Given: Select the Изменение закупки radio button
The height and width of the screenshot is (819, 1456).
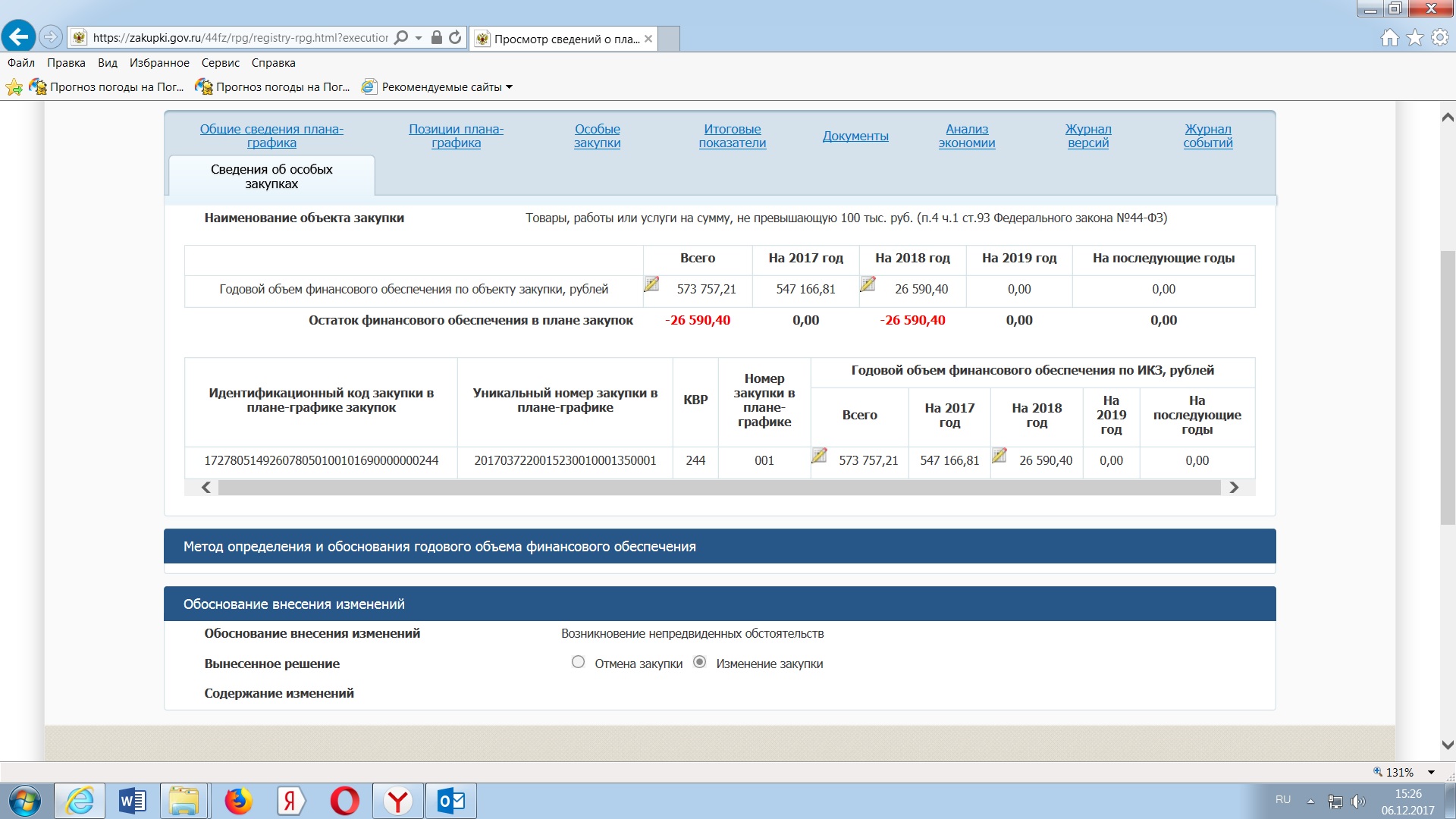Looking at the screenshot, I should (x=699, y=662).
